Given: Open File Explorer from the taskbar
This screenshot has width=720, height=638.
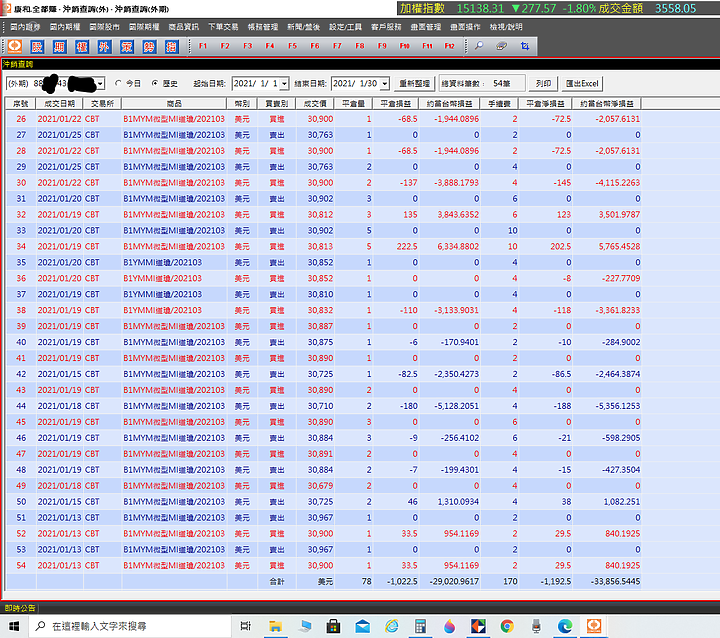Looking at the screenshot, I should click(x=276, y=626).
